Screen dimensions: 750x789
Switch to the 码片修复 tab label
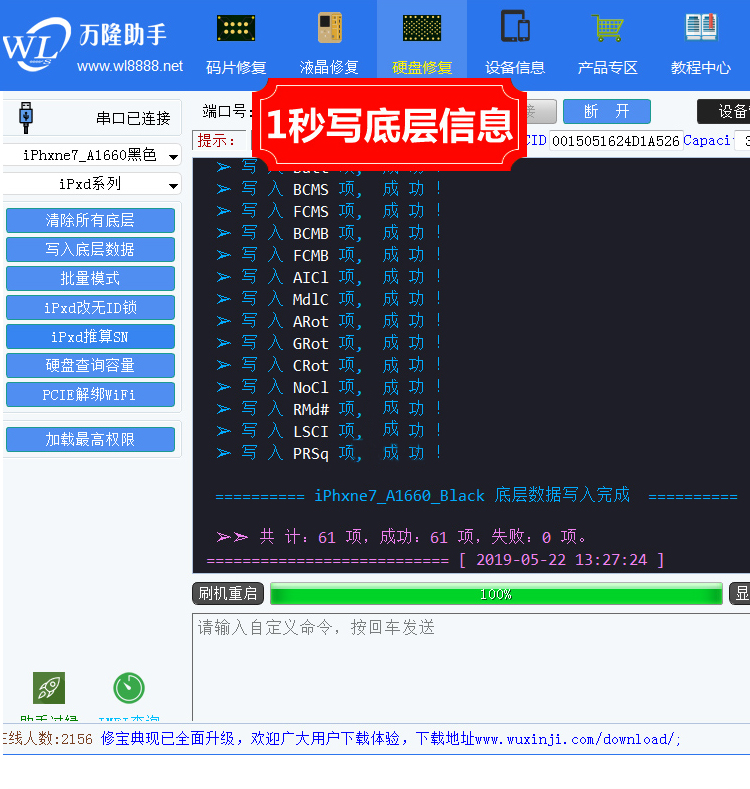pyautogui.click(x=236, y=67)
